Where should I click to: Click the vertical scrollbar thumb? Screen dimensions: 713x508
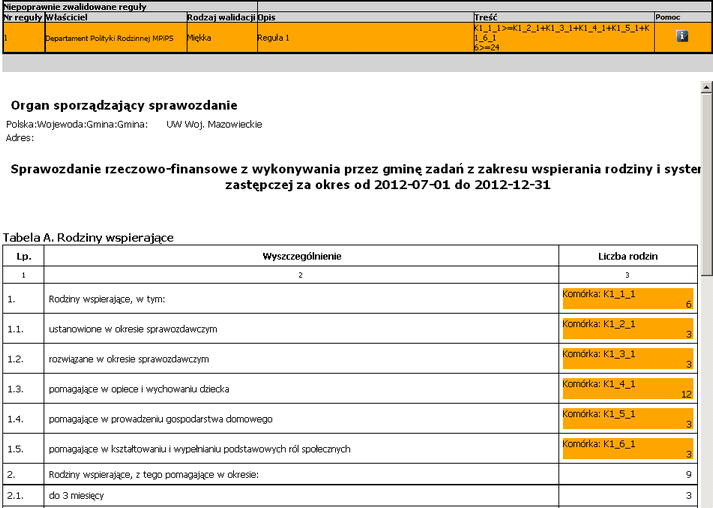(706, 180)
